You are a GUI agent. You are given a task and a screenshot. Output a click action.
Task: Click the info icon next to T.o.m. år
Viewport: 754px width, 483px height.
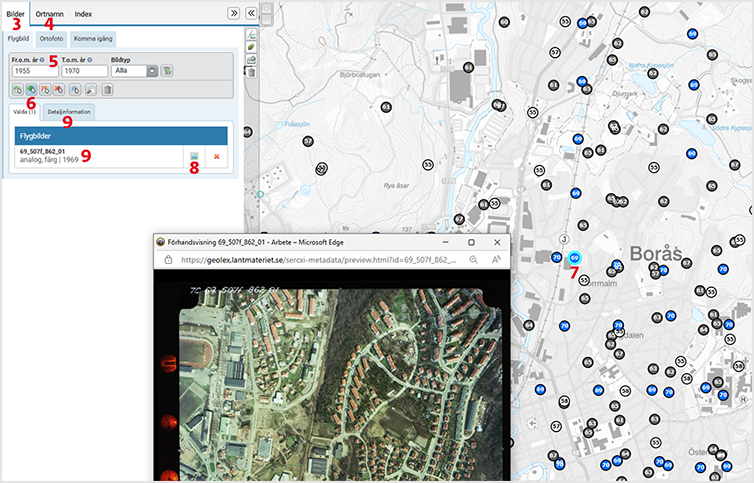click(x=89, y=60)
